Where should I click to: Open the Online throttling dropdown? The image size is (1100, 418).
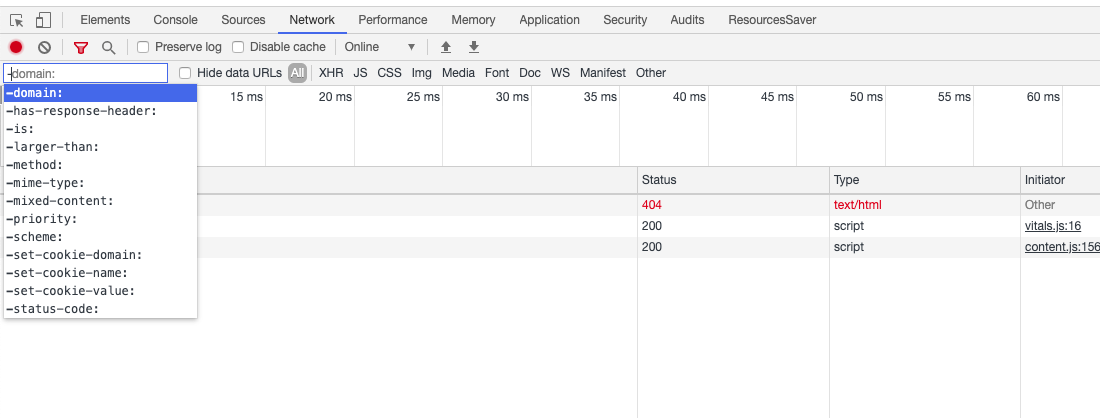(x=379, y=47)
